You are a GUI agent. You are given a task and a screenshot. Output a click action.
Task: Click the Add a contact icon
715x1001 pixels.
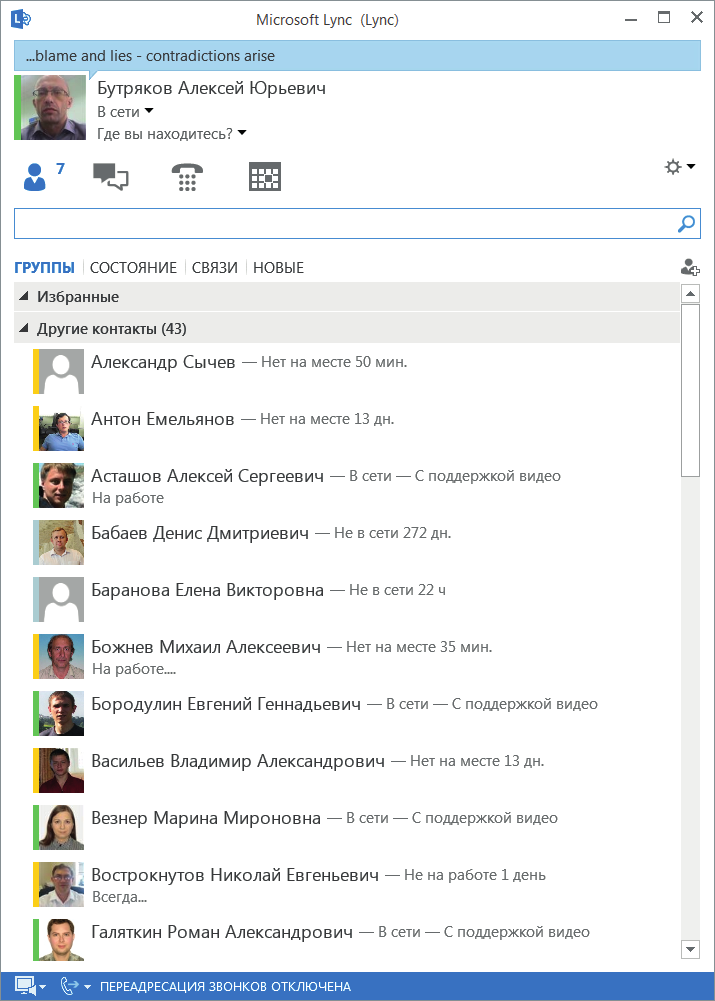690,267
